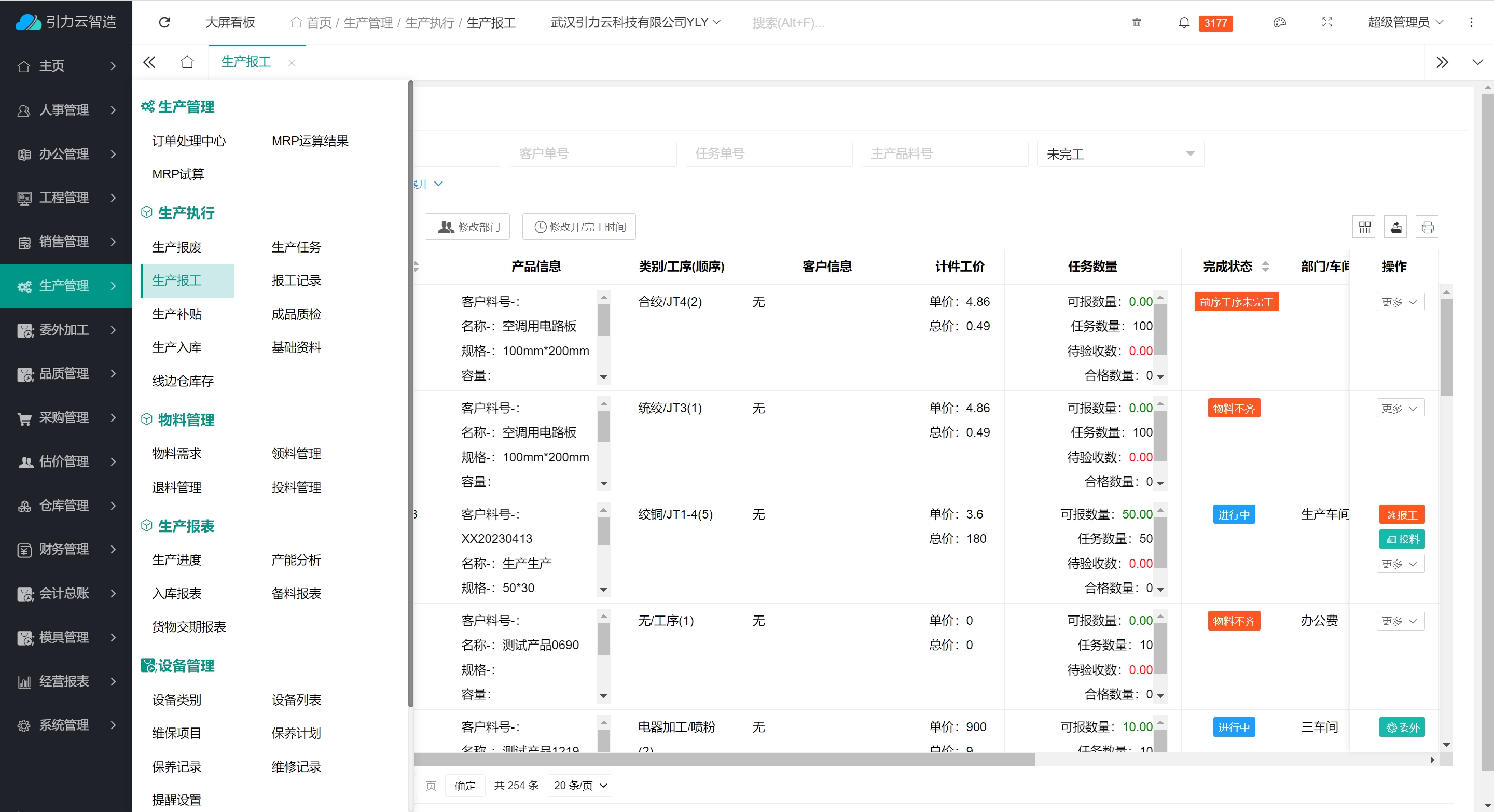1494x812 pixels.
Task: Open 仓库管理 in sidebar
Action: (65, 506)
